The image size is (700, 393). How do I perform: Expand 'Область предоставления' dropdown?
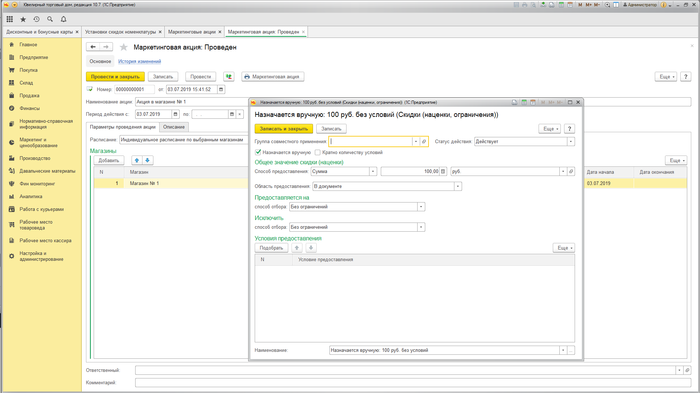tap(458, 186)
